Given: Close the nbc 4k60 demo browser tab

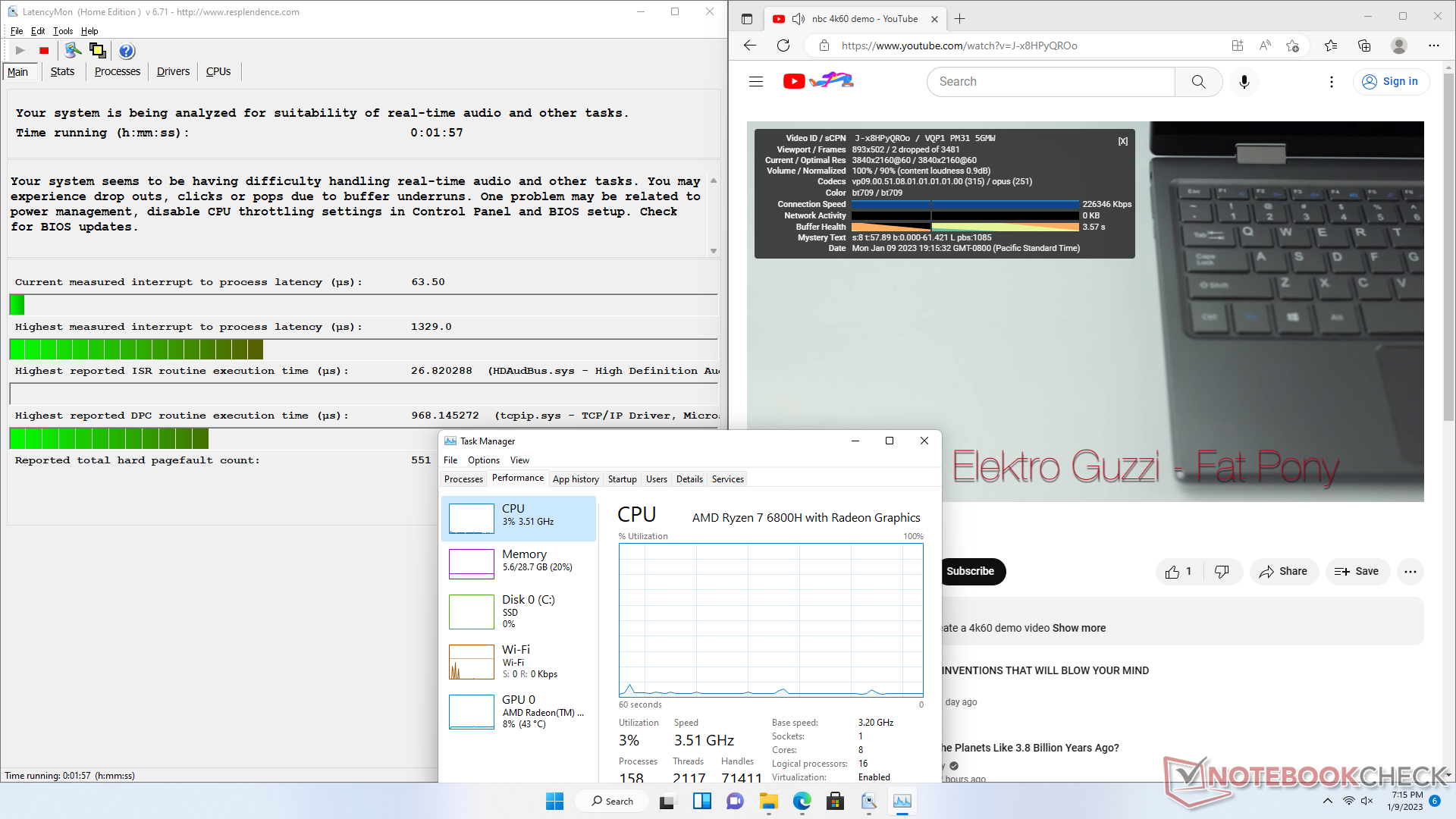Looking at the screenshot, I should pyautogui.click(x=934, y=19).
